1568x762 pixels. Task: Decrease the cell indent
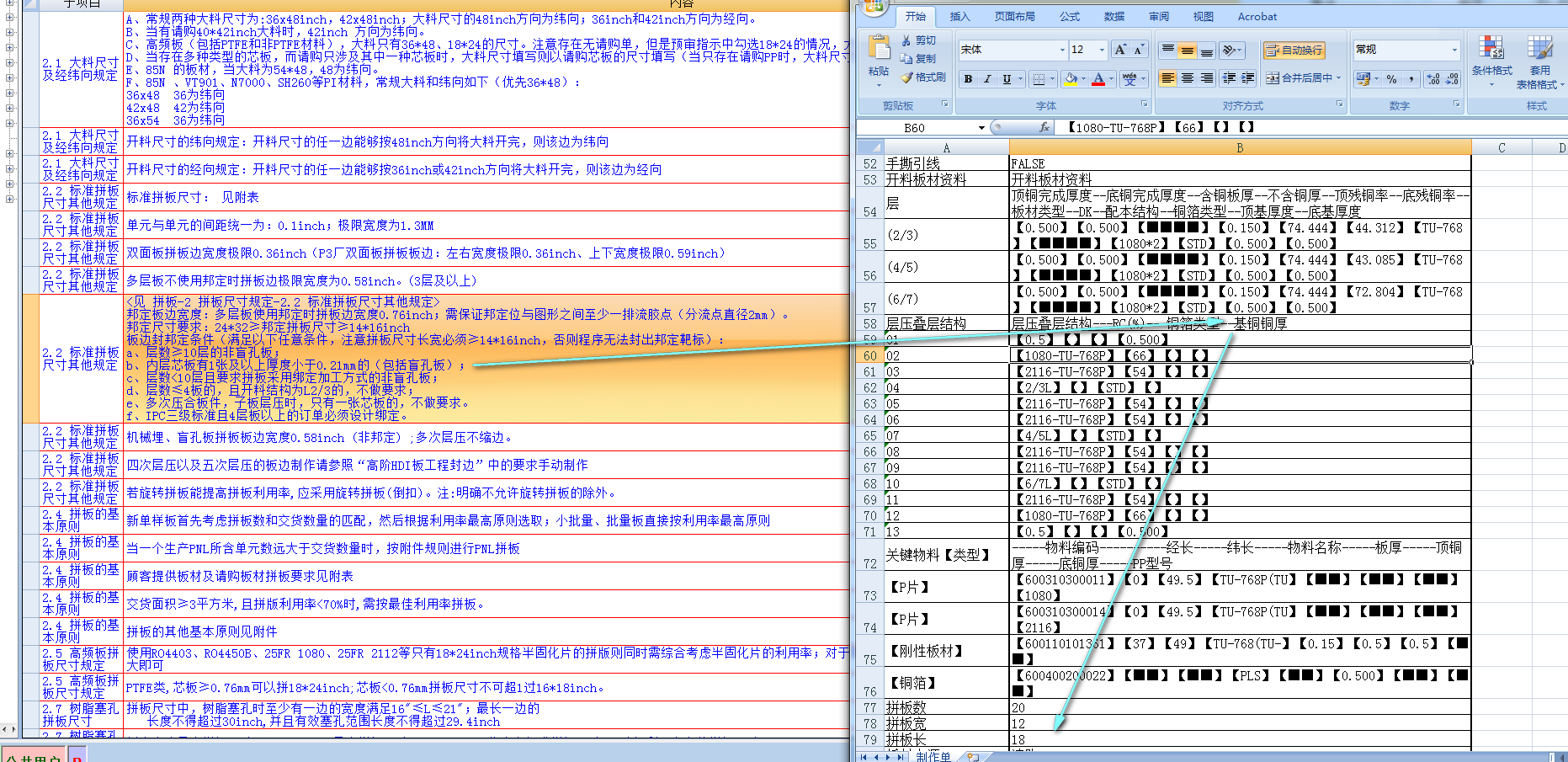tap(1229, 78)
